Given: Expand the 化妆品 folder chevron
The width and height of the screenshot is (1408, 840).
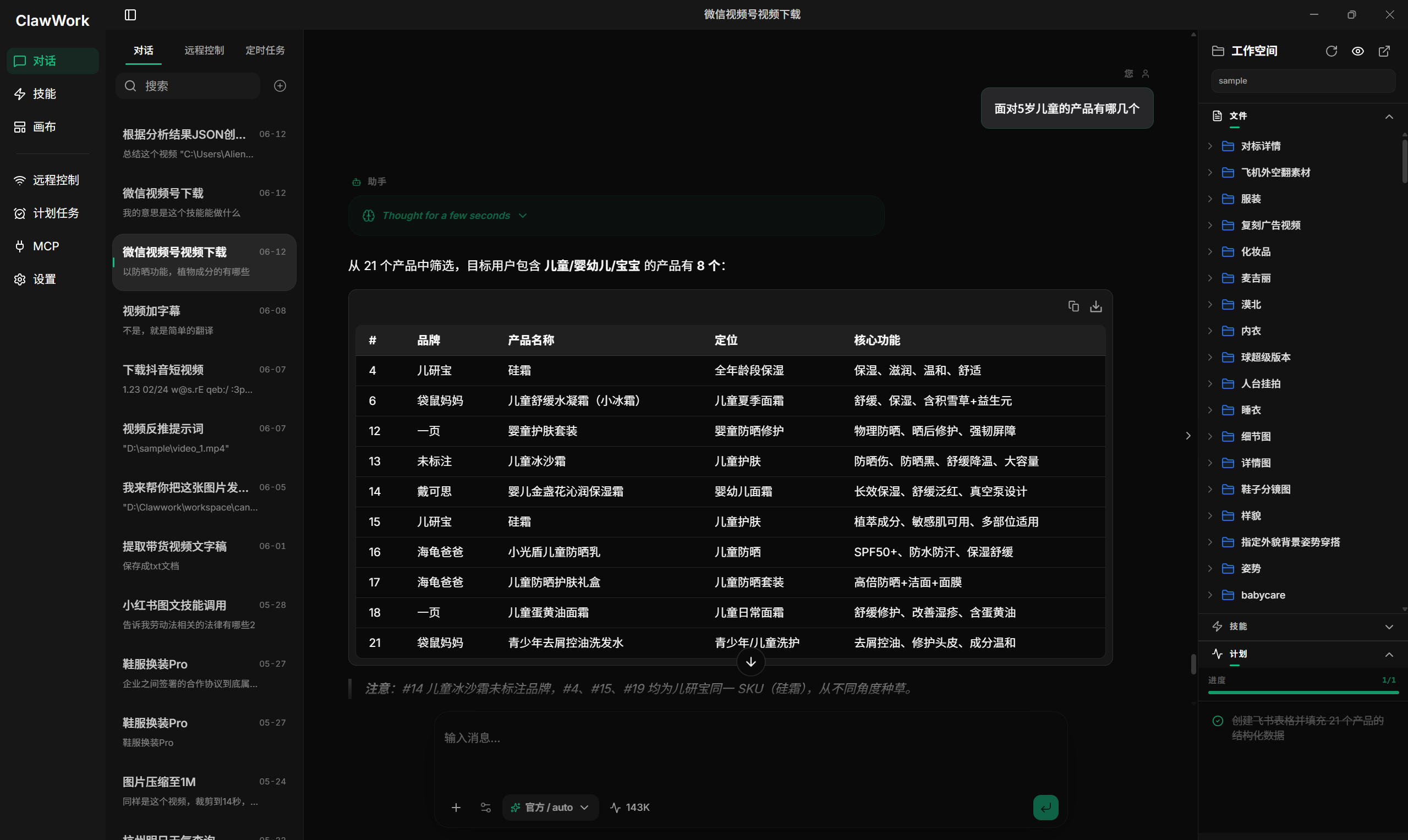Looking at the screenshot, I should [1210, 252].
